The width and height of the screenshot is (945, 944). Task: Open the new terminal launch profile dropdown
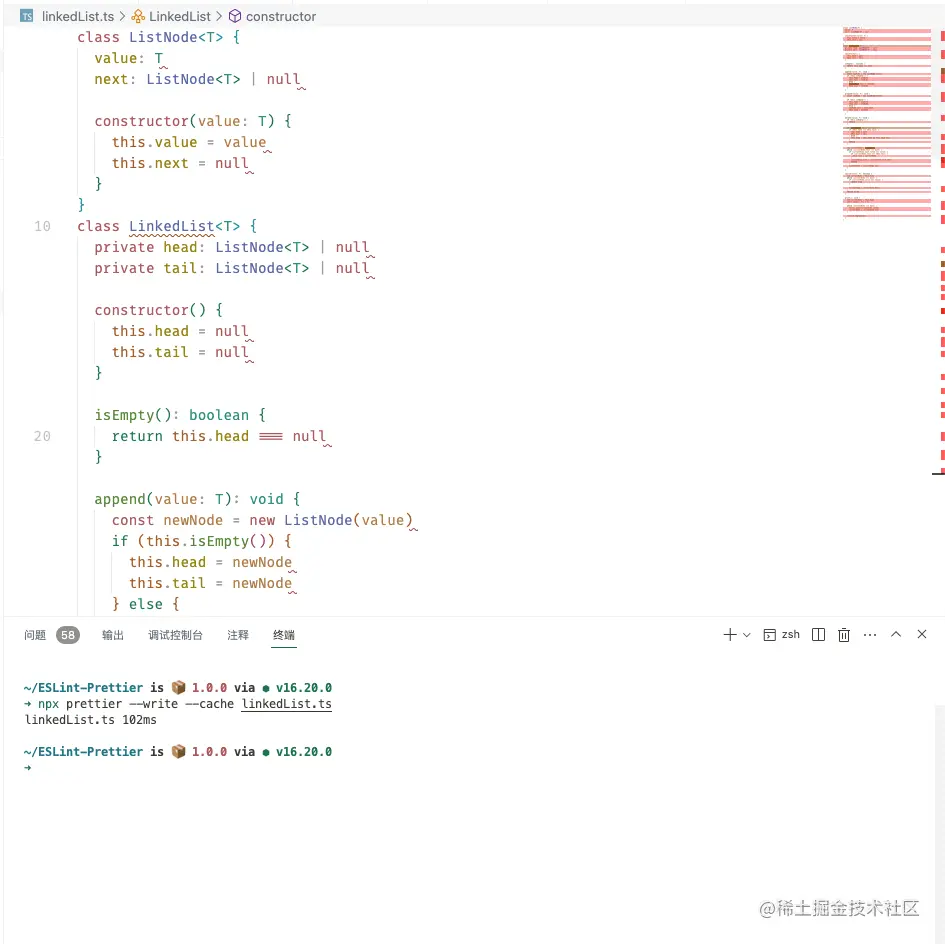[747, 635]
